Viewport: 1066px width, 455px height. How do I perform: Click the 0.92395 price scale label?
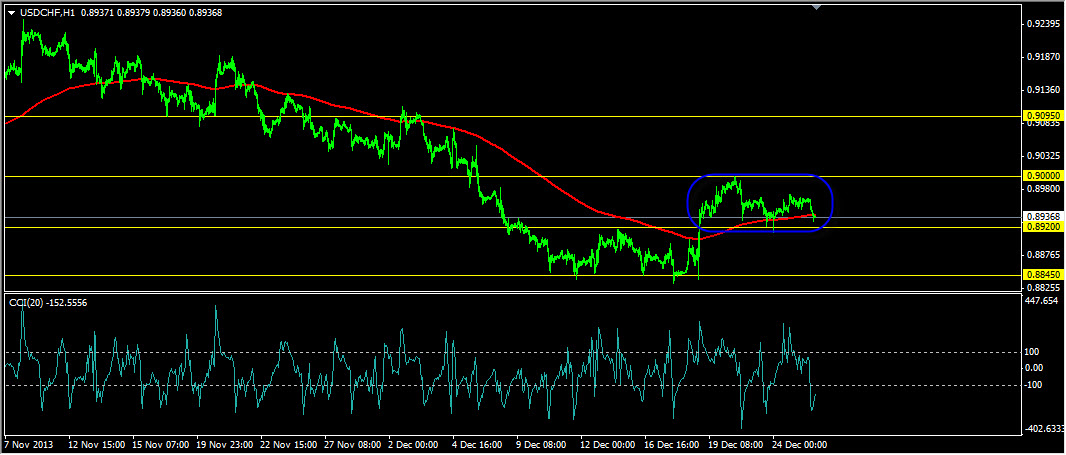point(1044,24)
